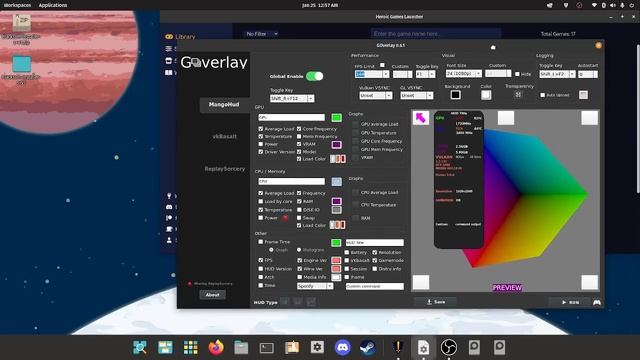Click the Run button
The image size is (640, 360).
coord(570,302)
